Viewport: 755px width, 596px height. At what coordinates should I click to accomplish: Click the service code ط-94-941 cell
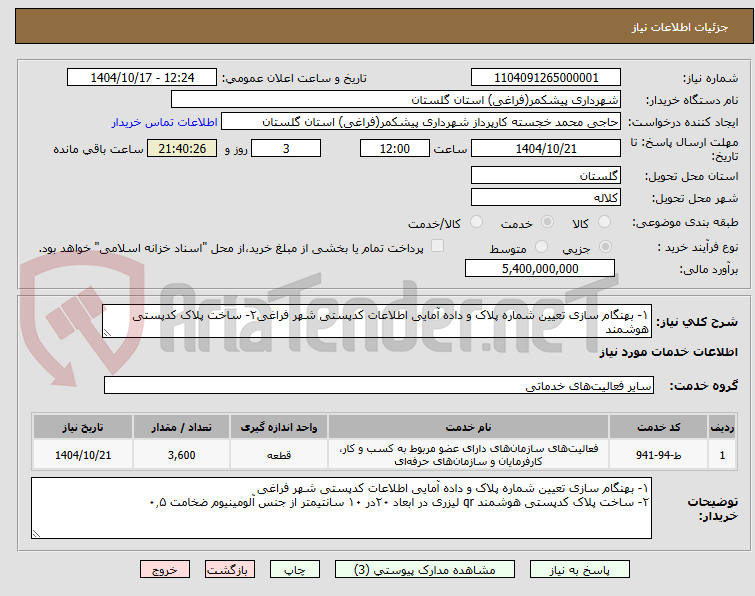click(658, 455)
